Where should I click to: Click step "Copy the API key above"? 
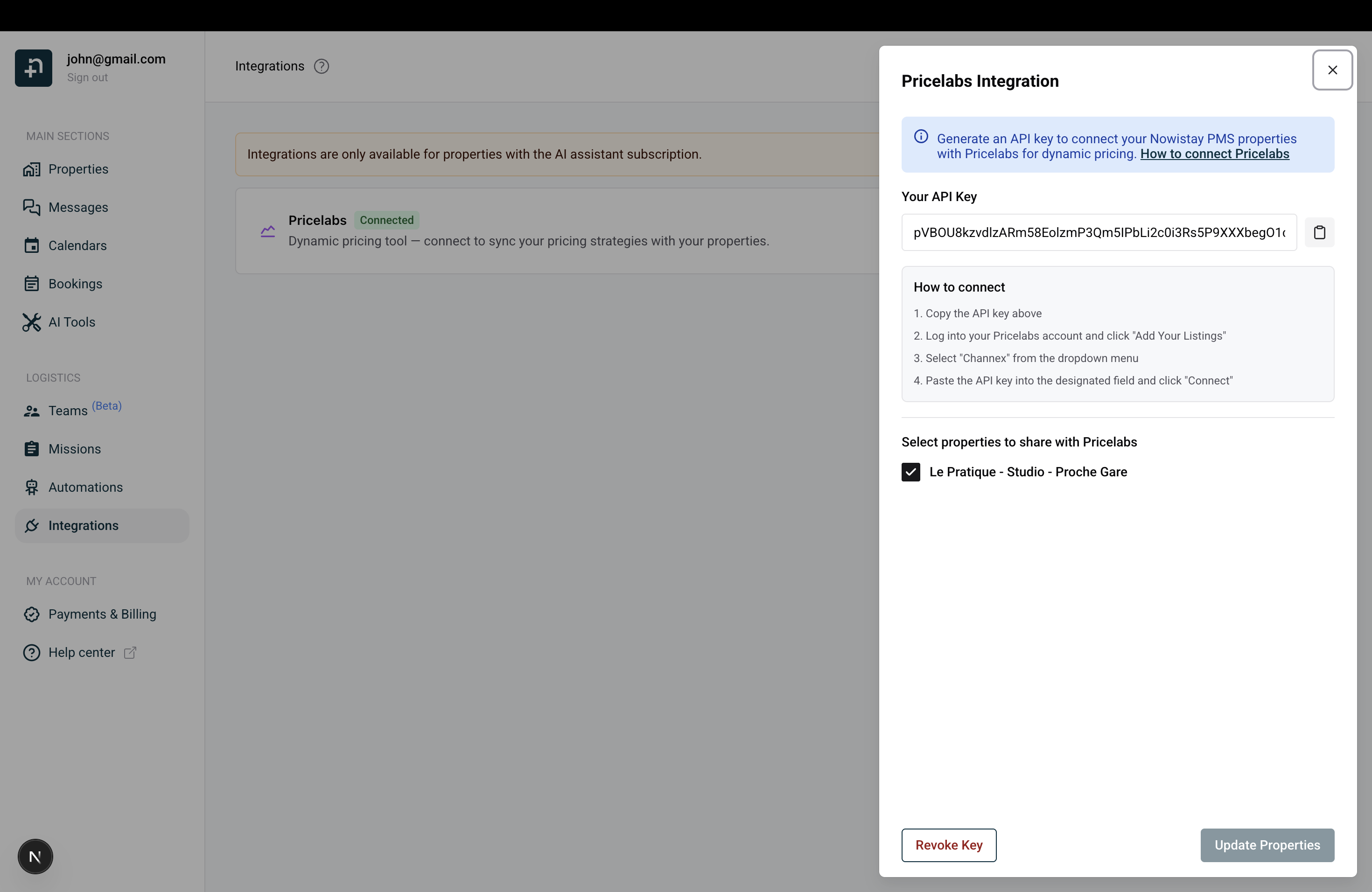click(x=978, y=314)
